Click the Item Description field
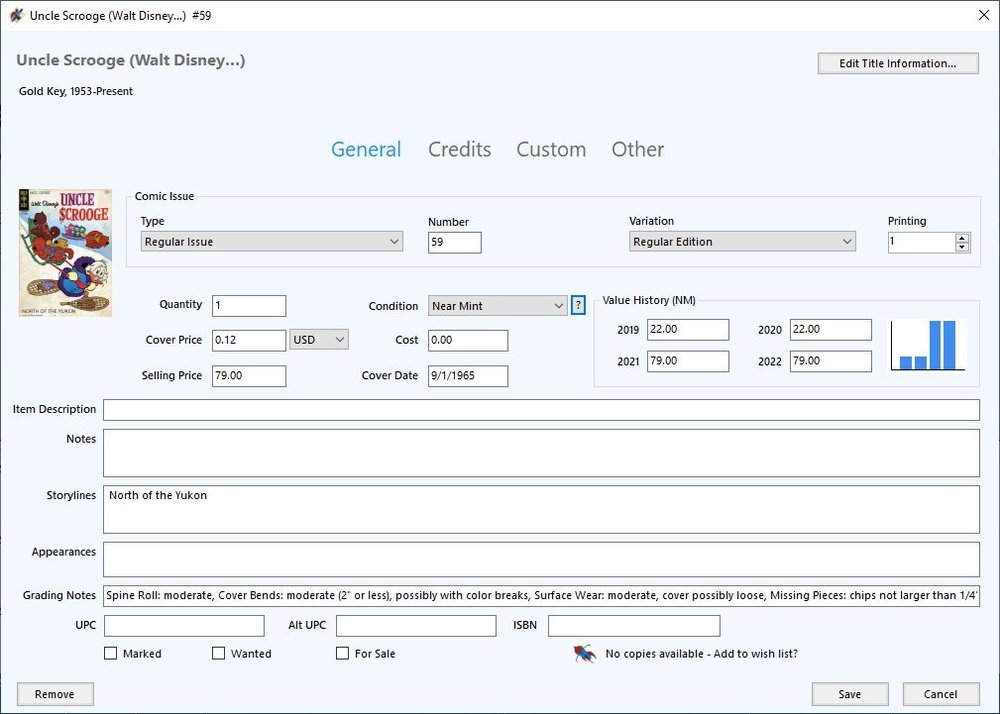1000x714 pixels. (541, 410)
